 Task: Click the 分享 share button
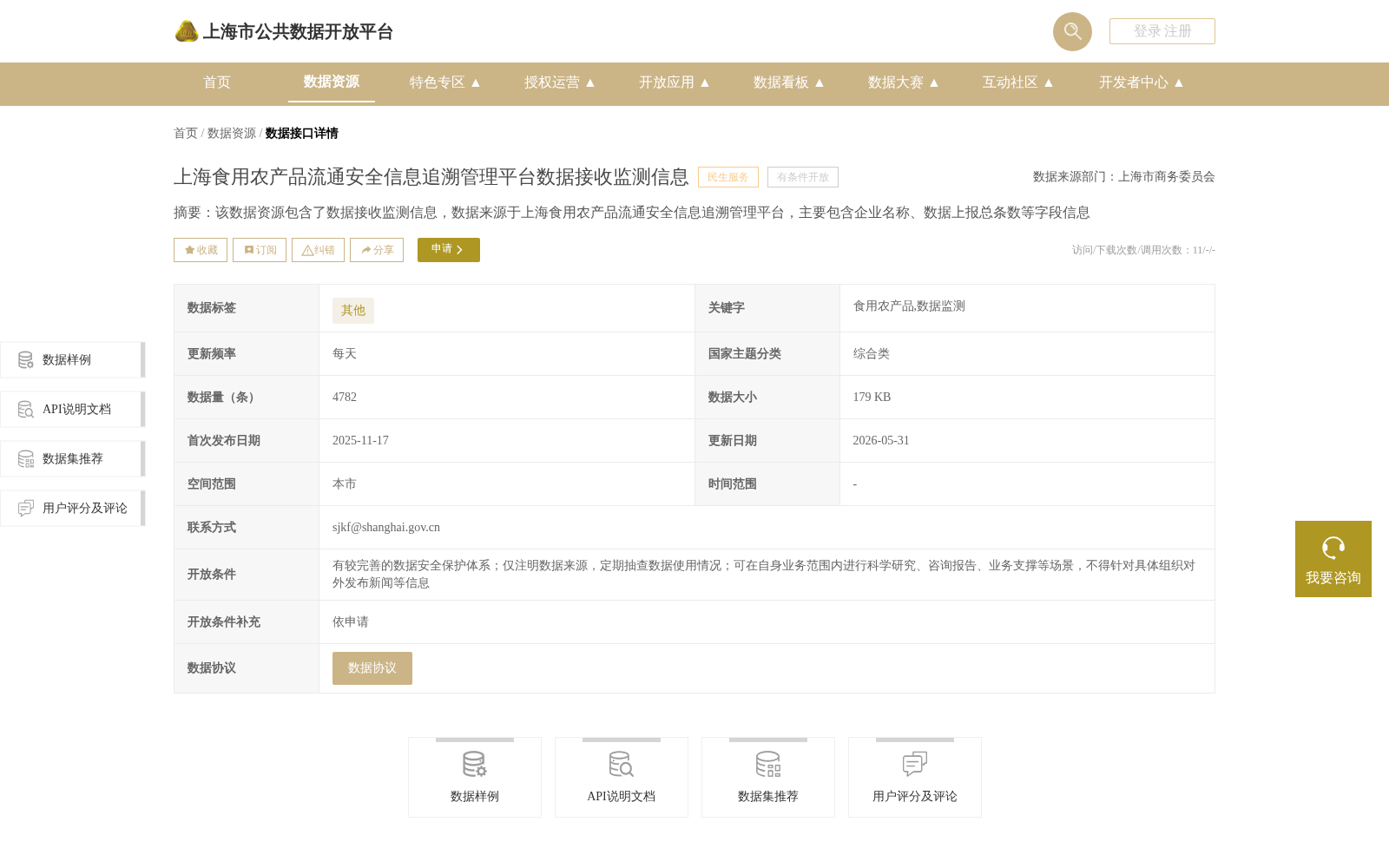[x=377, y=250]
